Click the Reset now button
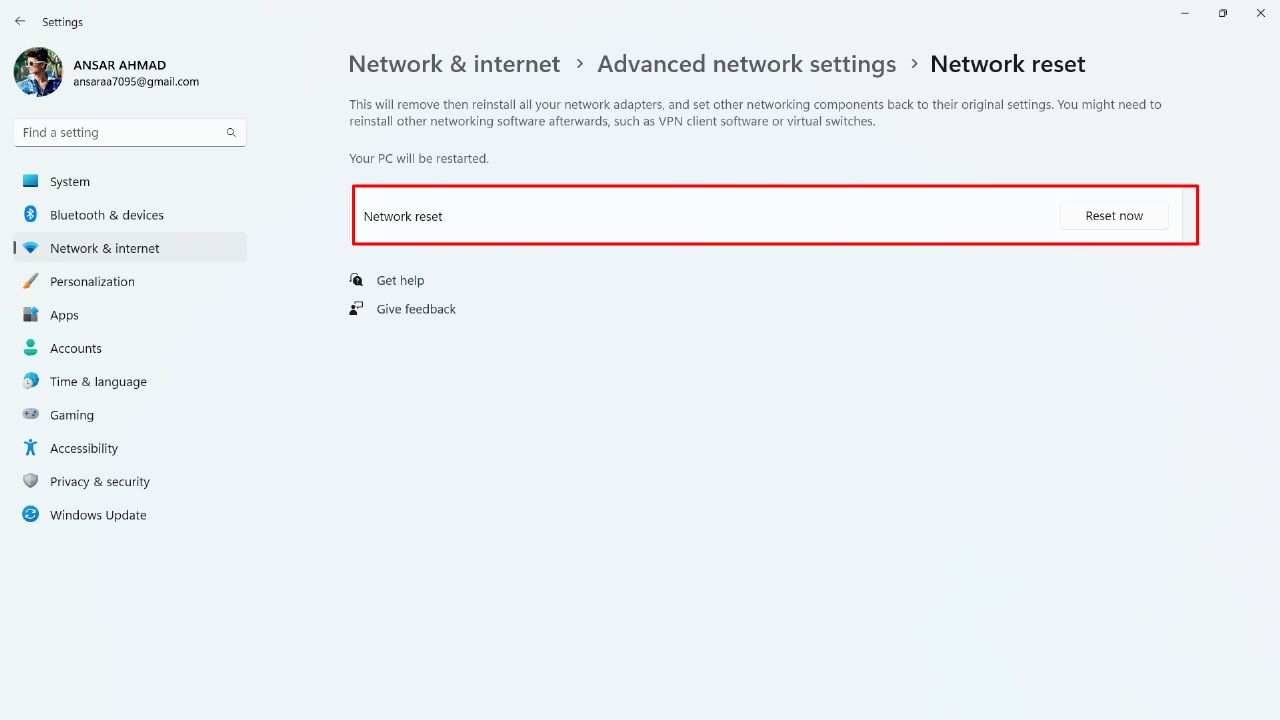 point(1113,215)
